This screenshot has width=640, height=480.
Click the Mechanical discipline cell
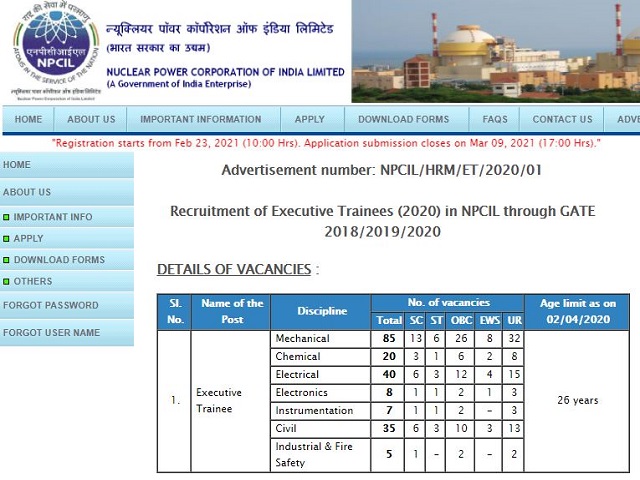pos(320,338)
